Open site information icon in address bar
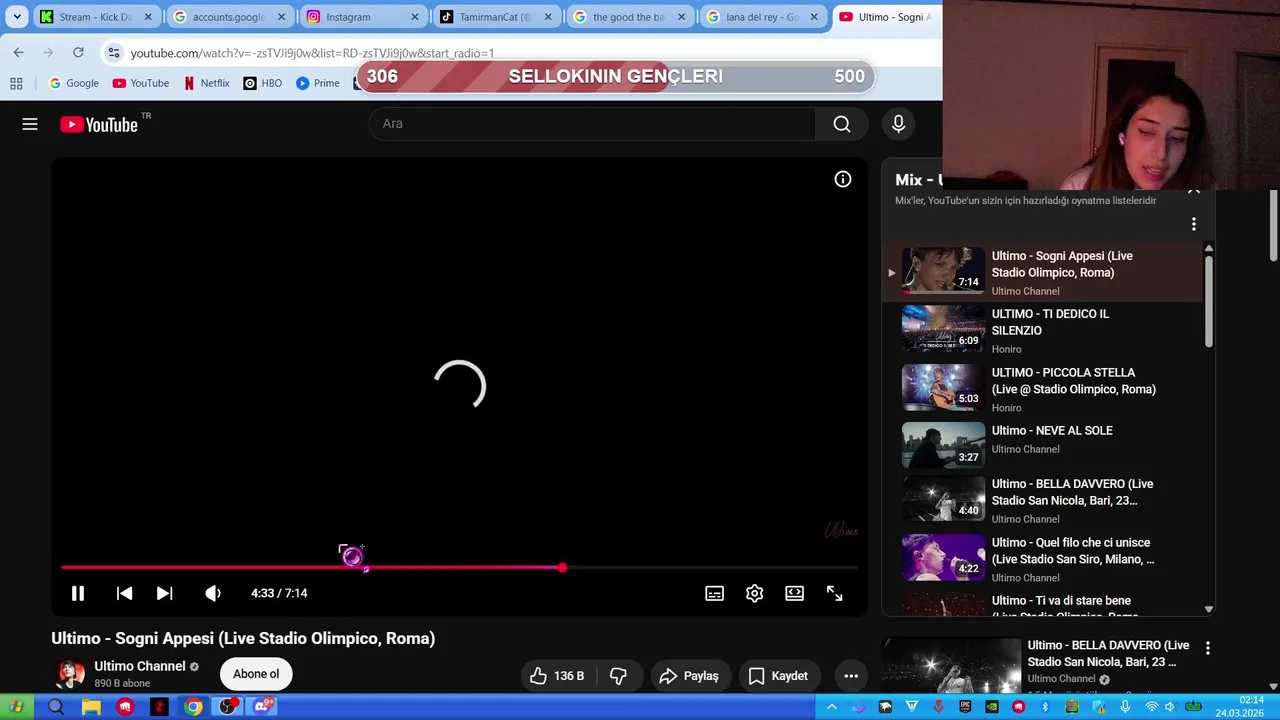Screen dimensions: 1280x720 point(114,53)
